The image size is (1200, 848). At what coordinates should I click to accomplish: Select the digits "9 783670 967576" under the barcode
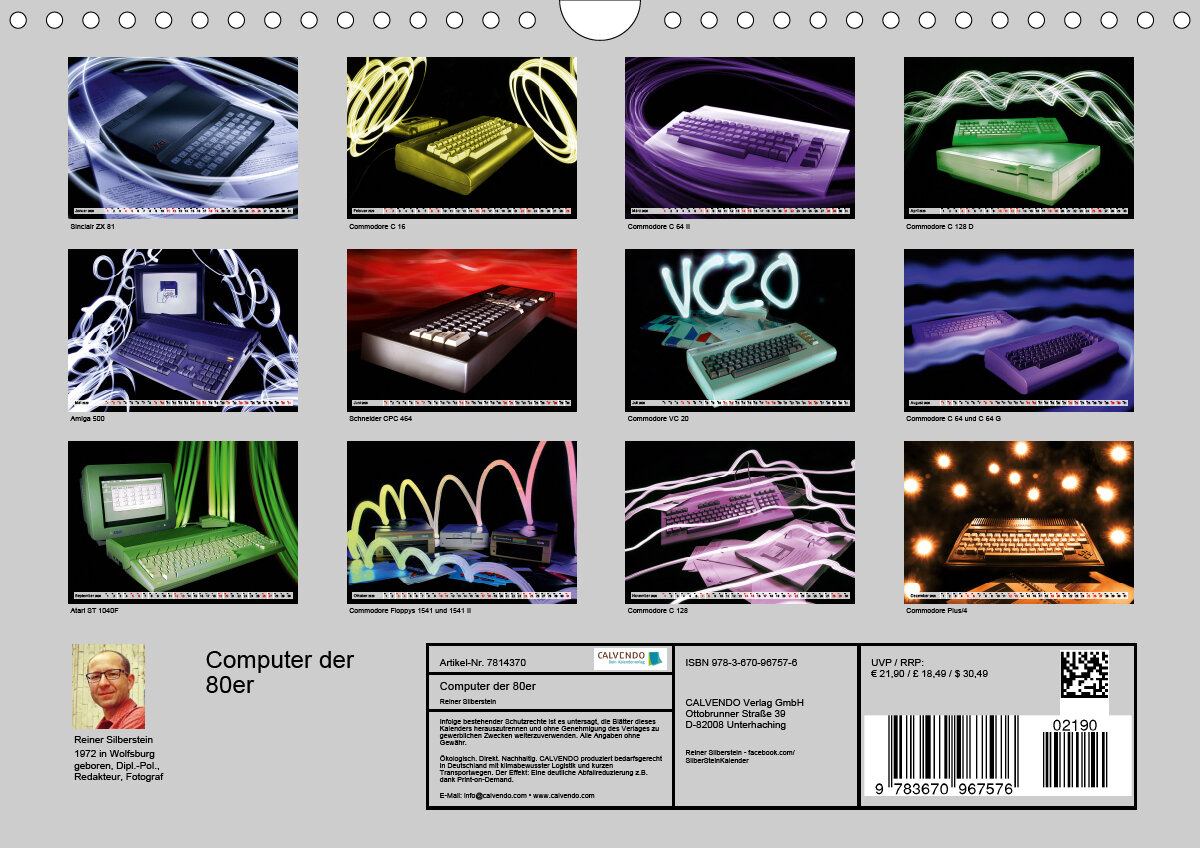945,788
